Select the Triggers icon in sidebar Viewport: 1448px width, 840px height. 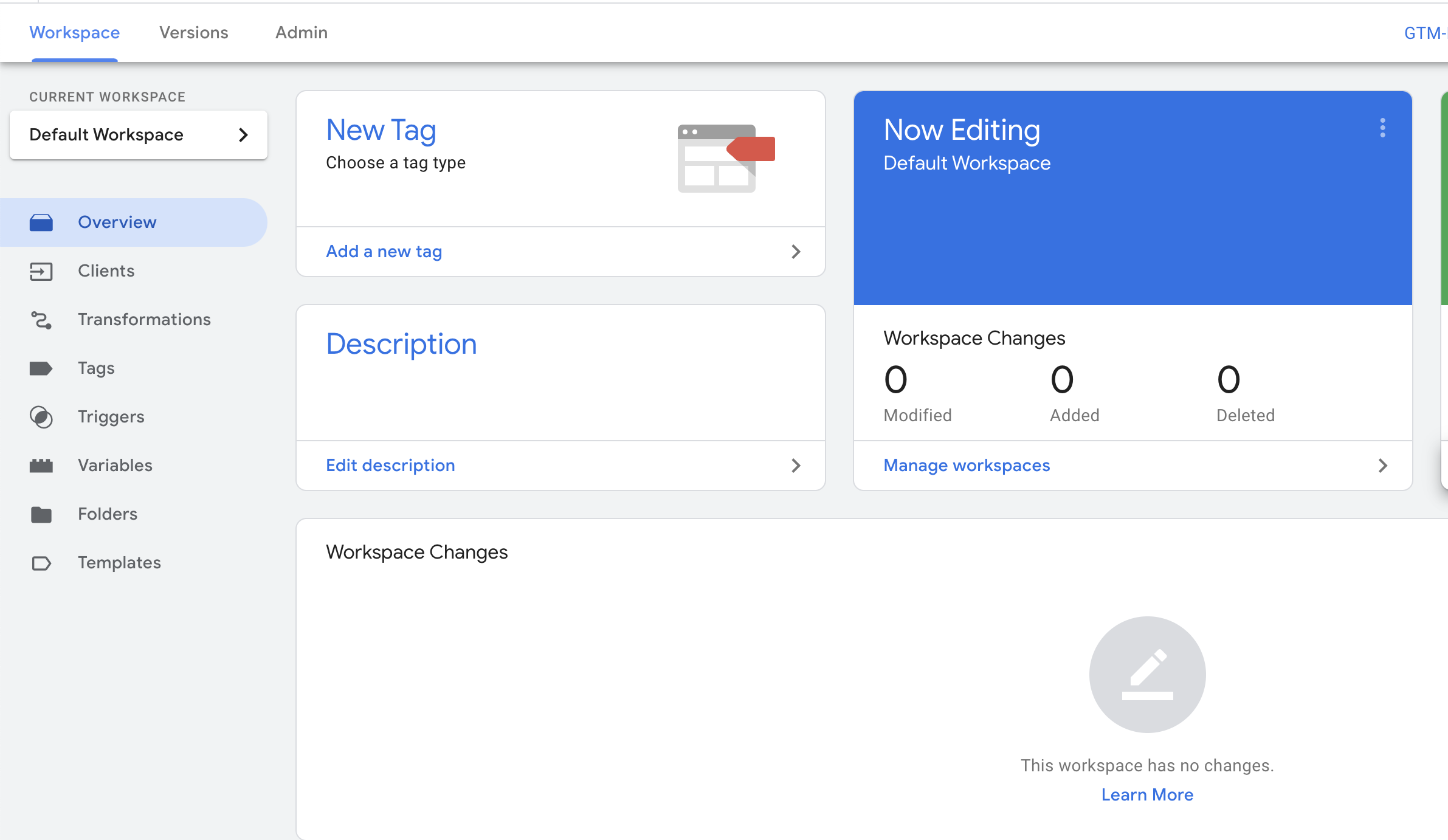(41, 416)
